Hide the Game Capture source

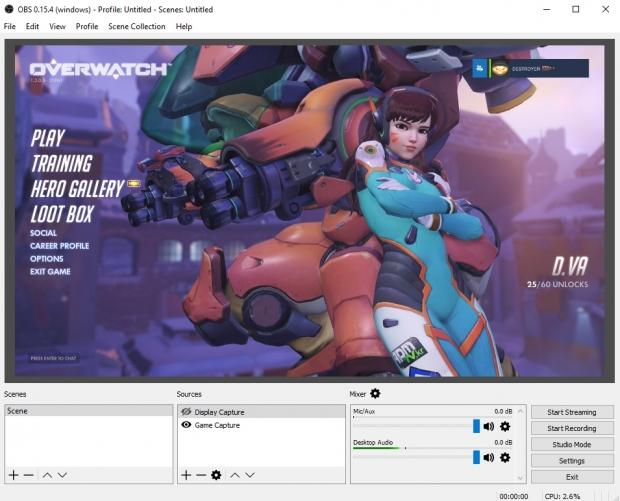click(x=186, y=425)
